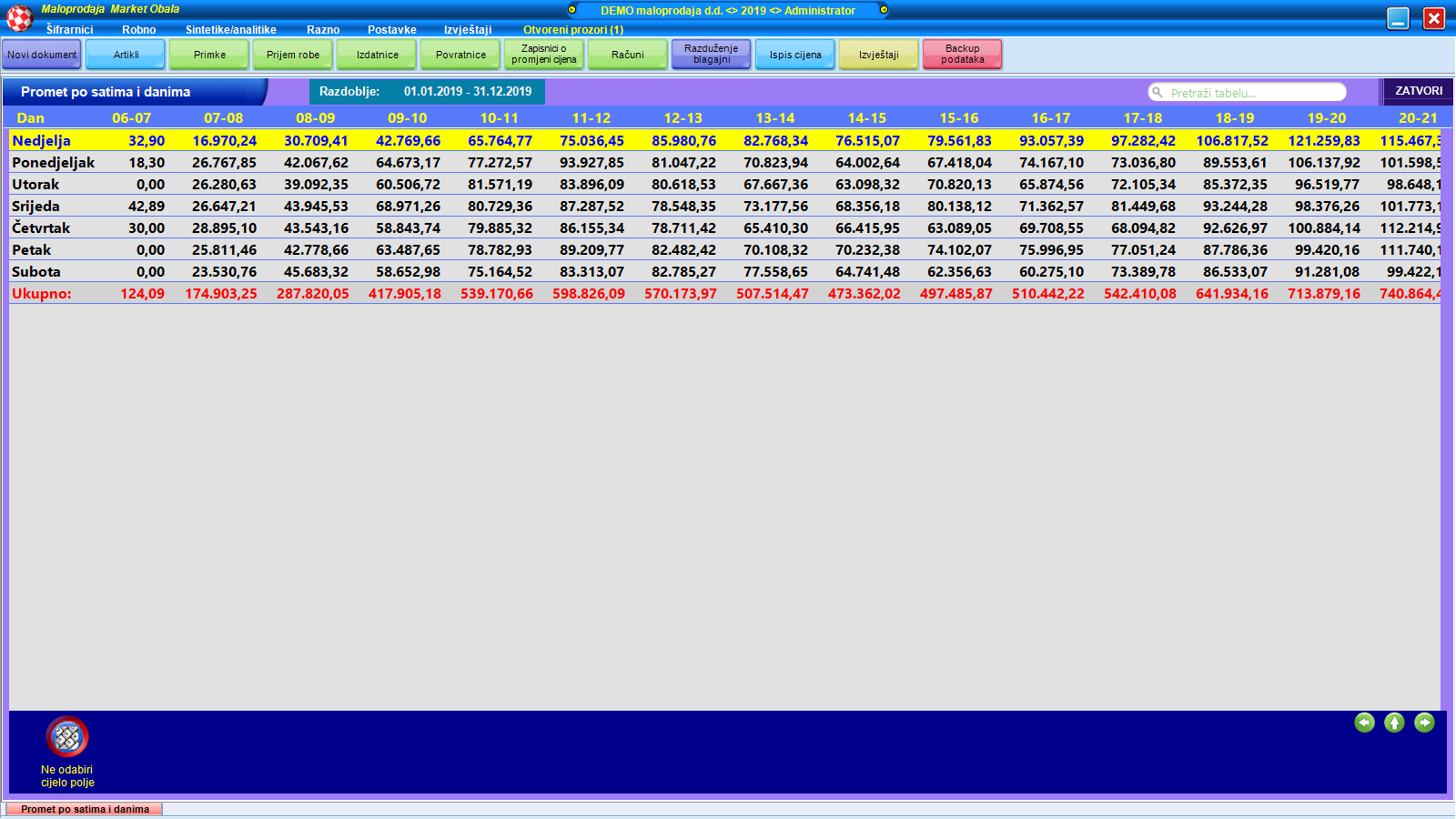Click the search magnifier icon
Image resolution: width=1456 pixels, height=819 pixels.
(x=1158, y=93)
